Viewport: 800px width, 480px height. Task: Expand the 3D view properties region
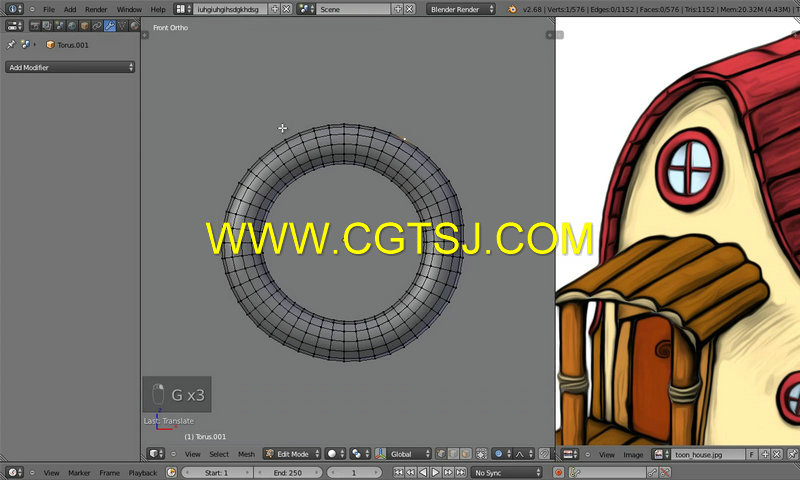point(549,35)
